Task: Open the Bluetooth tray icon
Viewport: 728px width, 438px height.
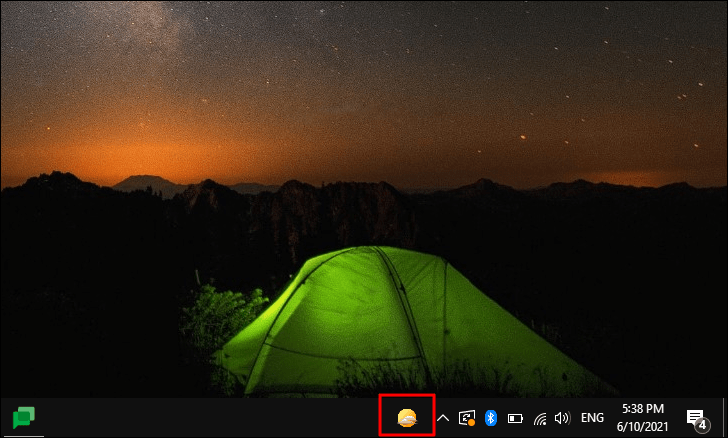Action: coord(491,418)
